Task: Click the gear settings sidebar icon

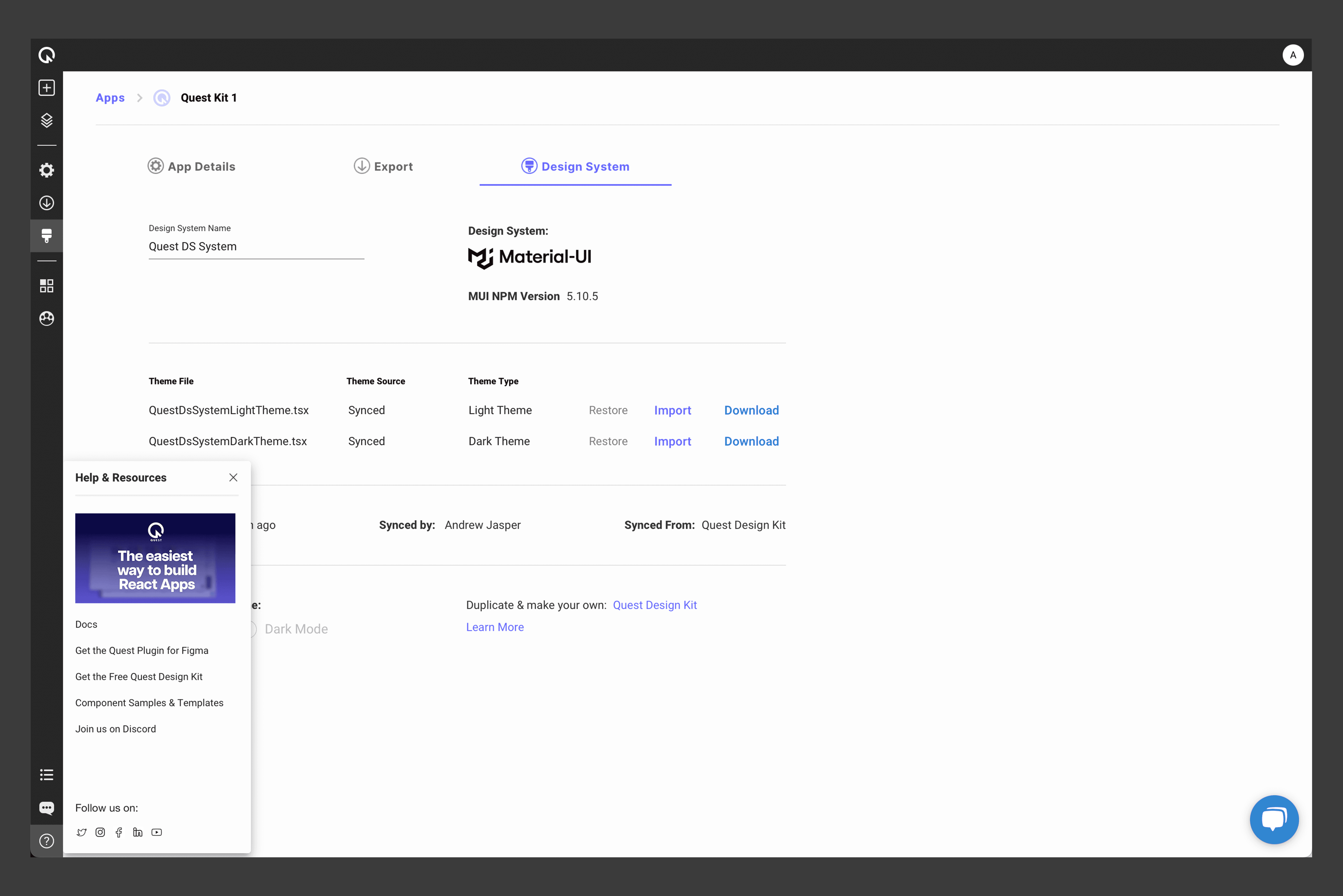Action: pyautogui.click(x=46, y=170)
